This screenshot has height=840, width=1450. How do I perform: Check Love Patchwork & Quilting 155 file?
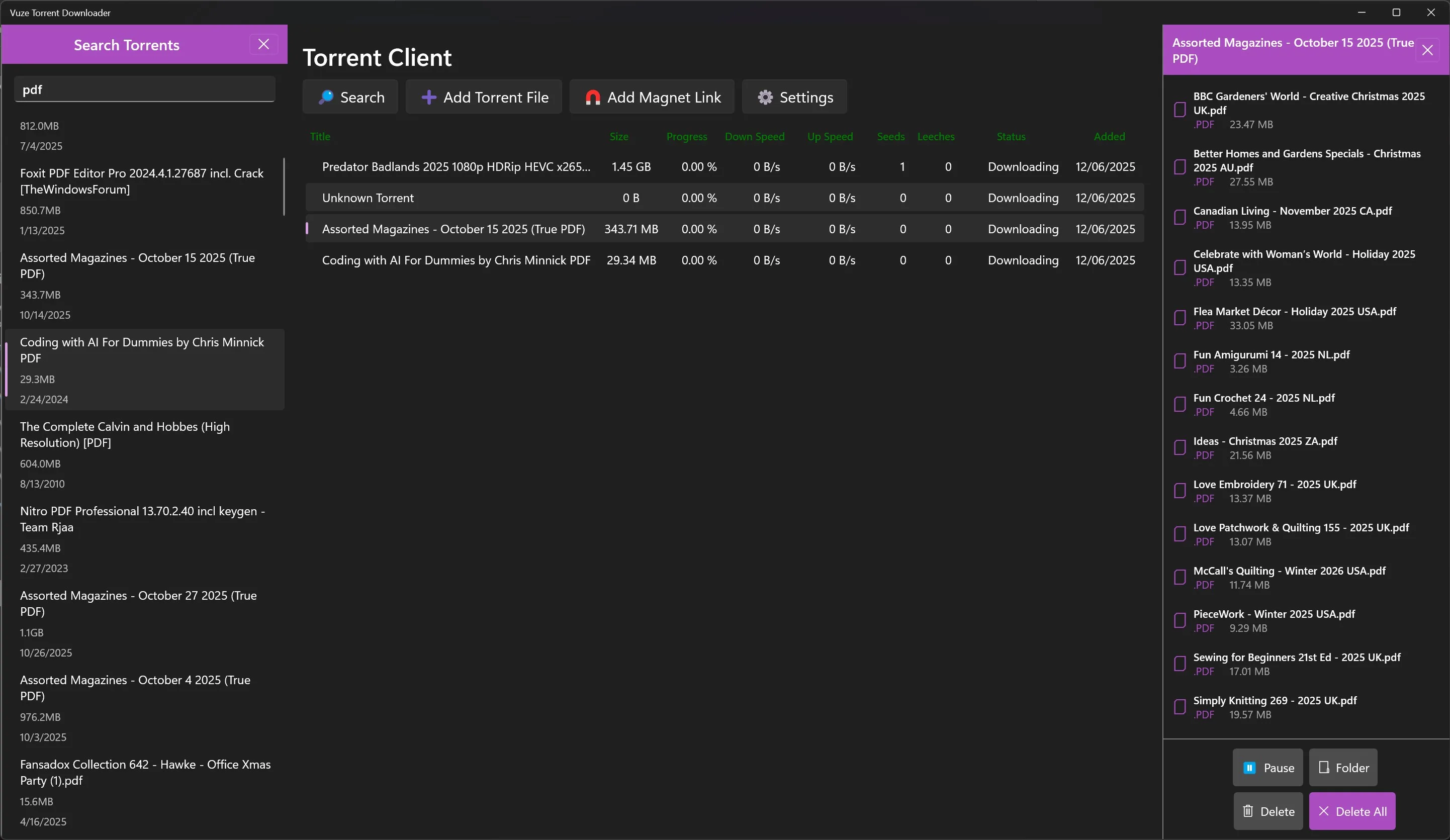pos(1180,534)
